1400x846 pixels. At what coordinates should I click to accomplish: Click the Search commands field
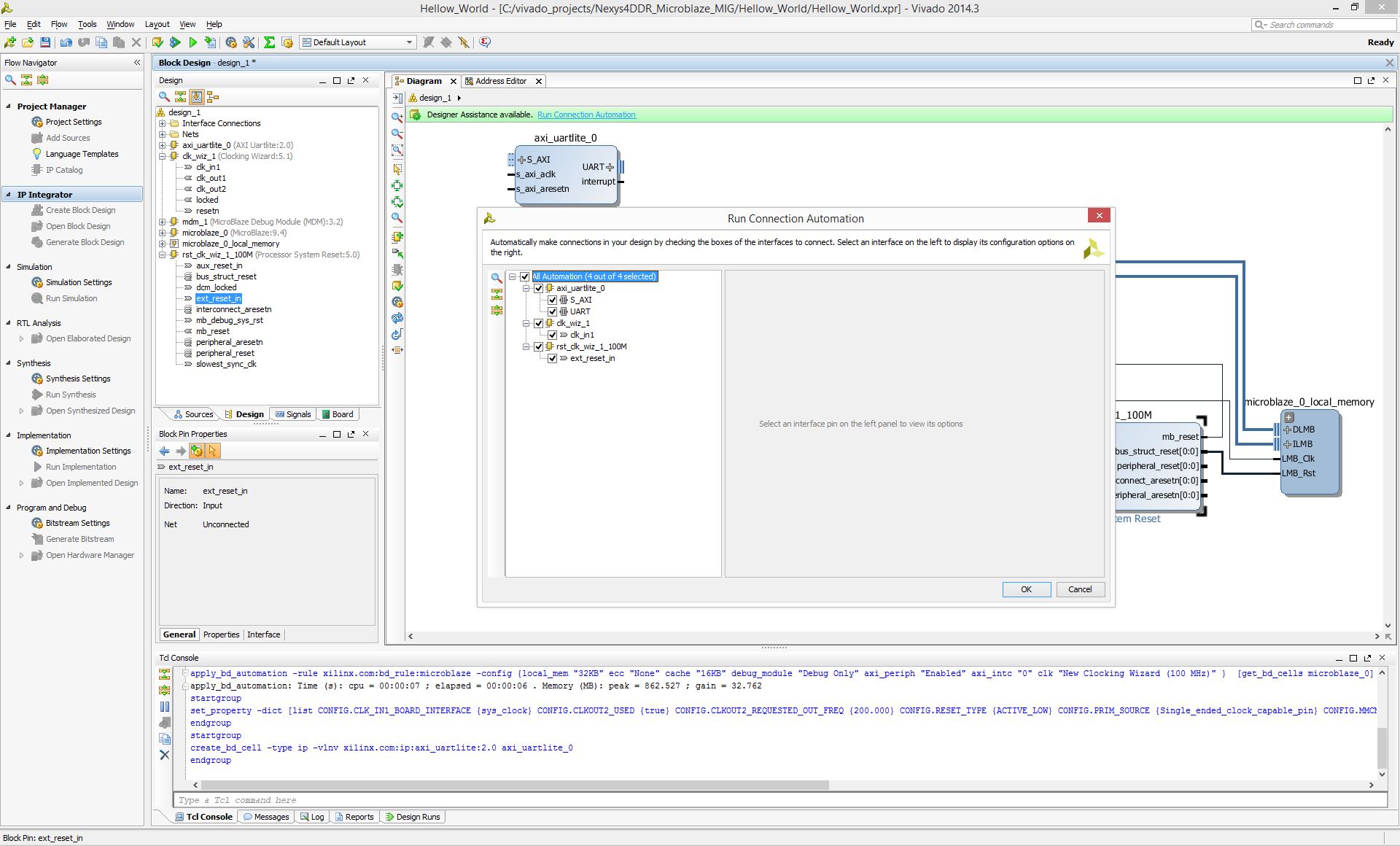(1323, 25)
